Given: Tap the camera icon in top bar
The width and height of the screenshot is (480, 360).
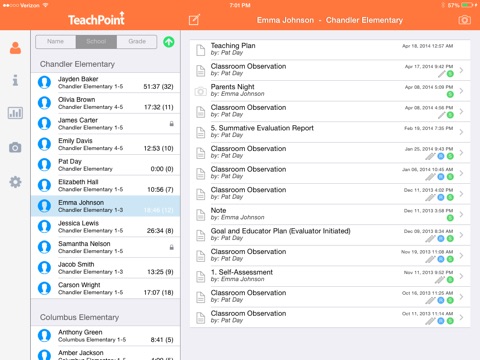Looking at the screenshot, I should pos(464,20).
